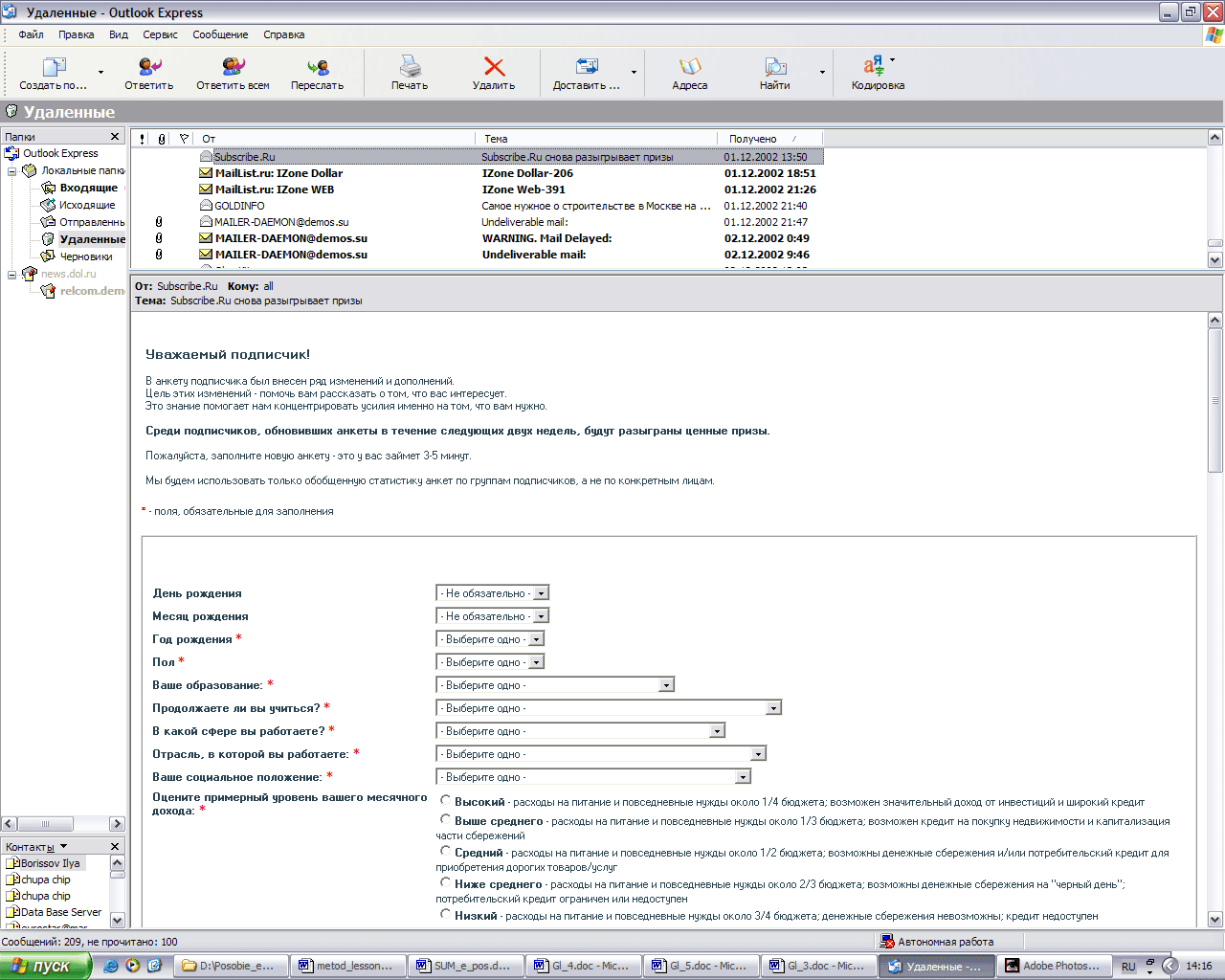Click the folder pane horizontal scrollbar thumb
The image size is (1225, 980).
coord(46,824)
